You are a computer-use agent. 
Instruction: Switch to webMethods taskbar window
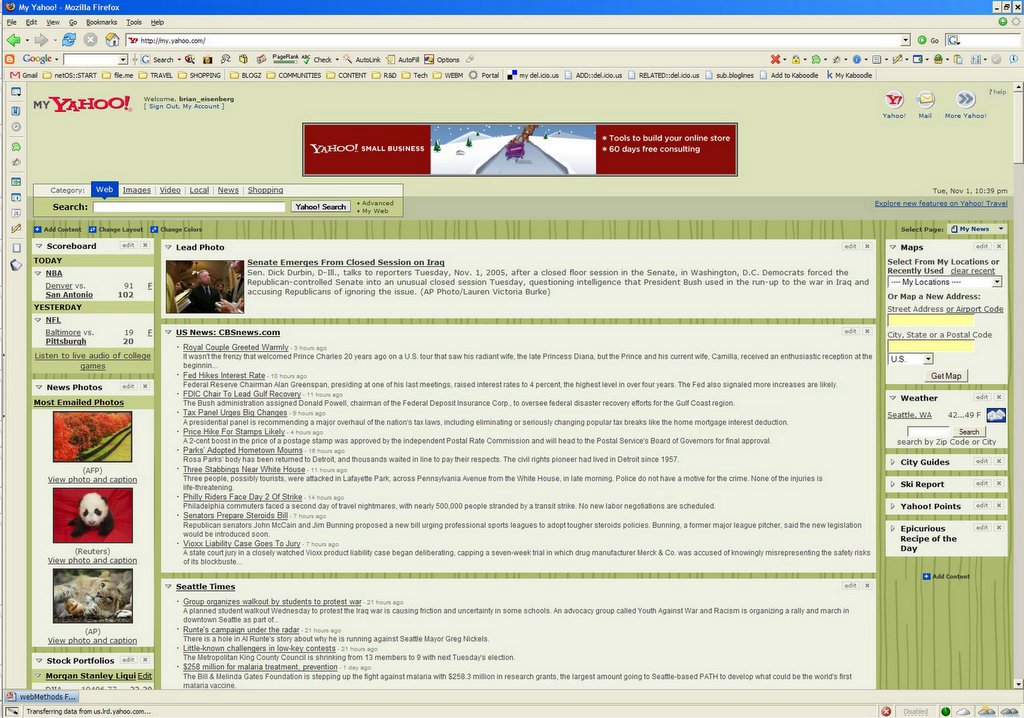click(x=42, y=697)
